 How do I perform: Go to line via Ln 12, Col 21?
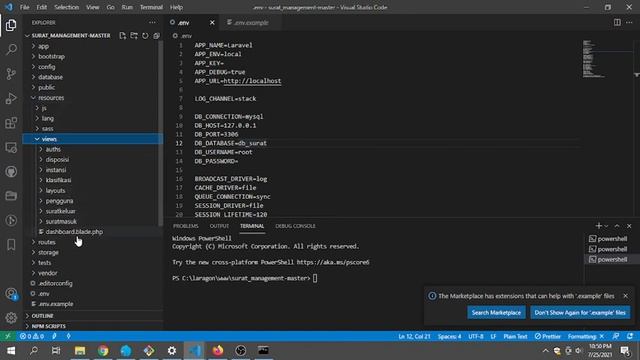414,336
